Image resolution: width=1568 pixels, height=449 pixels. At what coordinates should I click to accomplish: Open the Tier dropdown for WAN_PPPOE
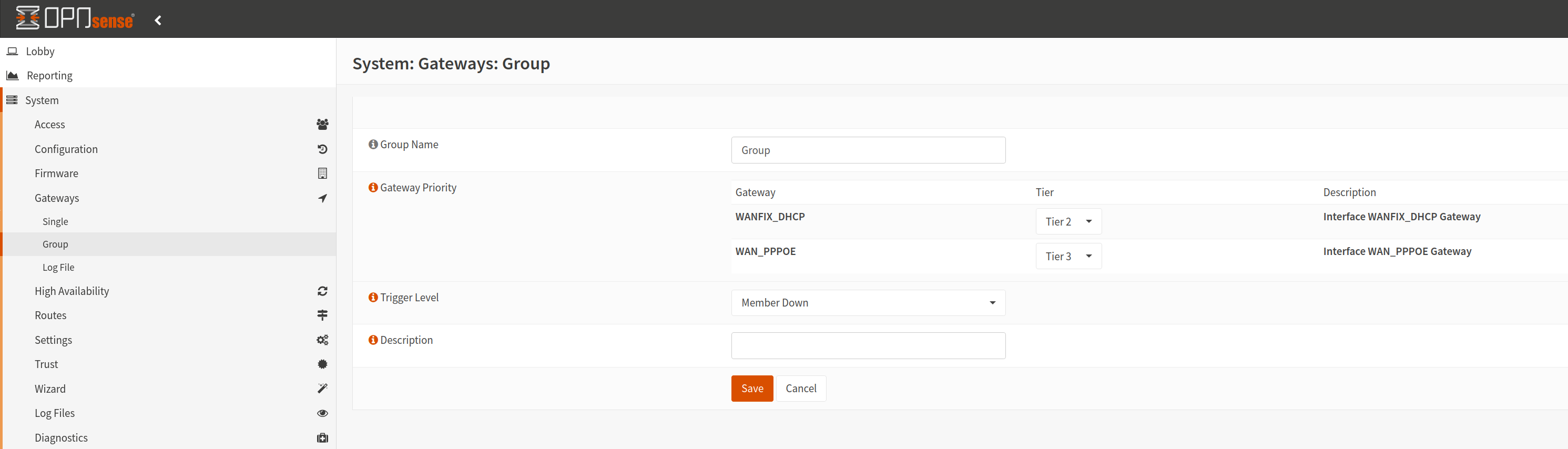point(1068,256)
